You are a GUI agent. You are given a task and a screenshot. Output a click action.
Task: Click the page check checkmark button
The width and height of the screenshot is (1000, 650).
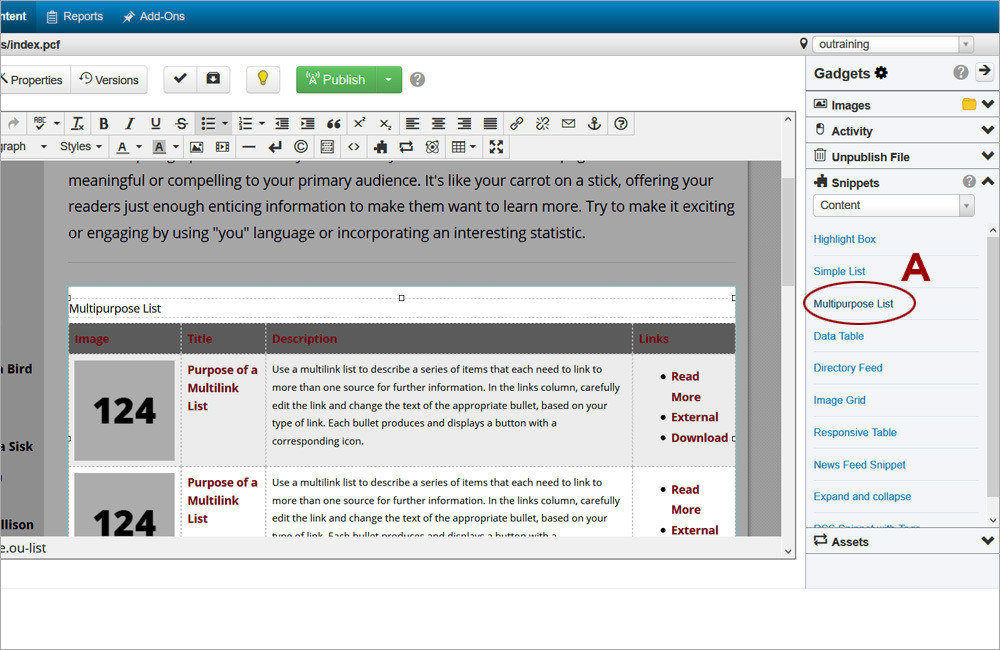point(180,78)
